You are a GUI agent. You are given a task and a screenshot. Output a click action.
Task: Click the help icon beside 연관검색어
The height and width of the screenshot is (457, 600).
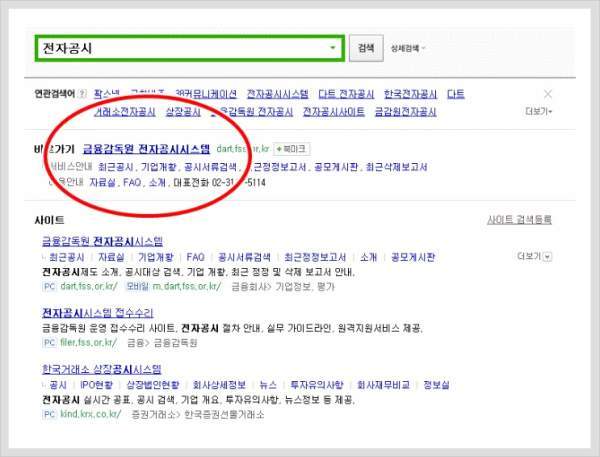[82, 94]
